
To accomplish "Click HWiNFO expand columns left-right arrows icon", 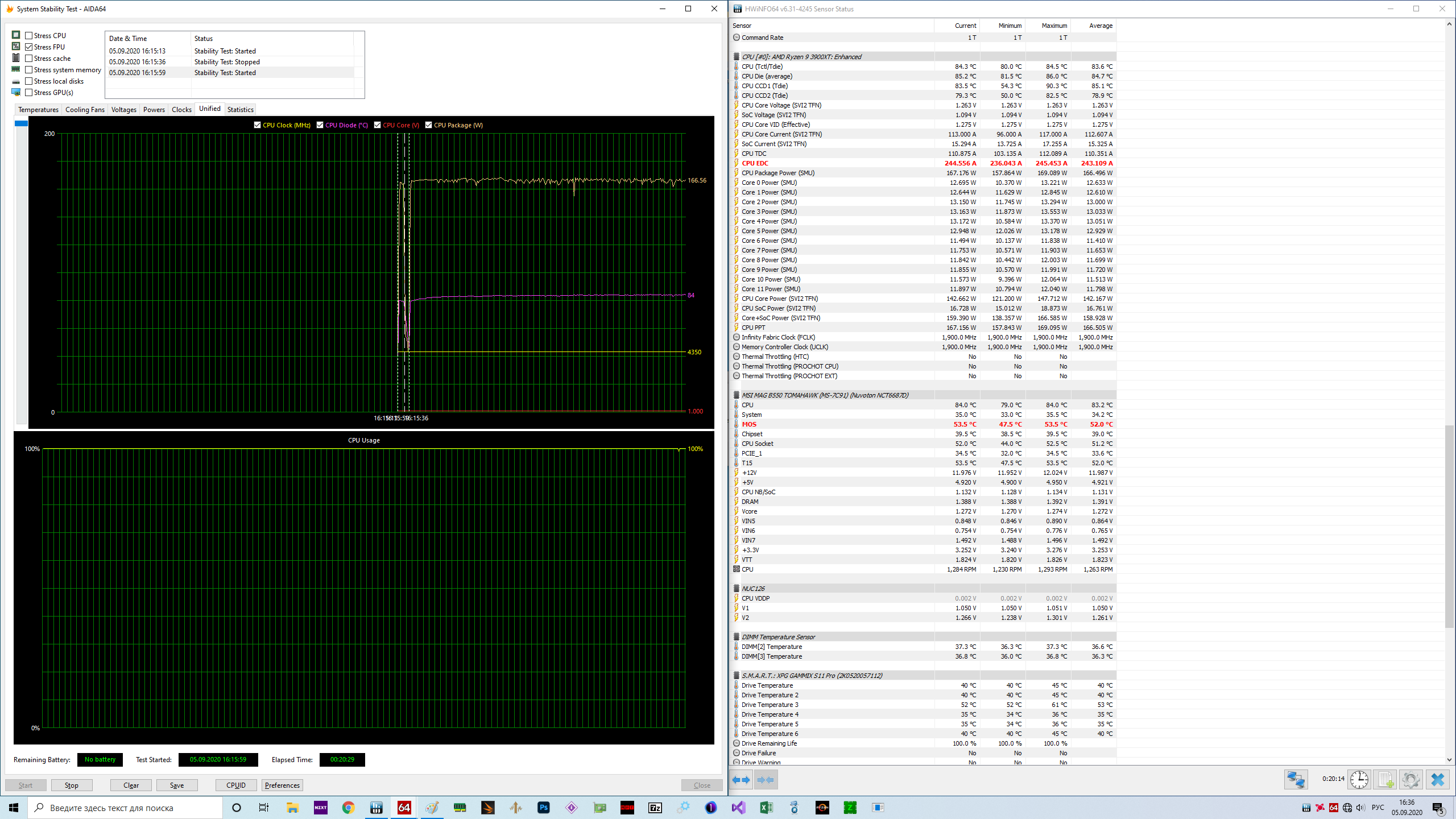I will [x=741, y=779].
